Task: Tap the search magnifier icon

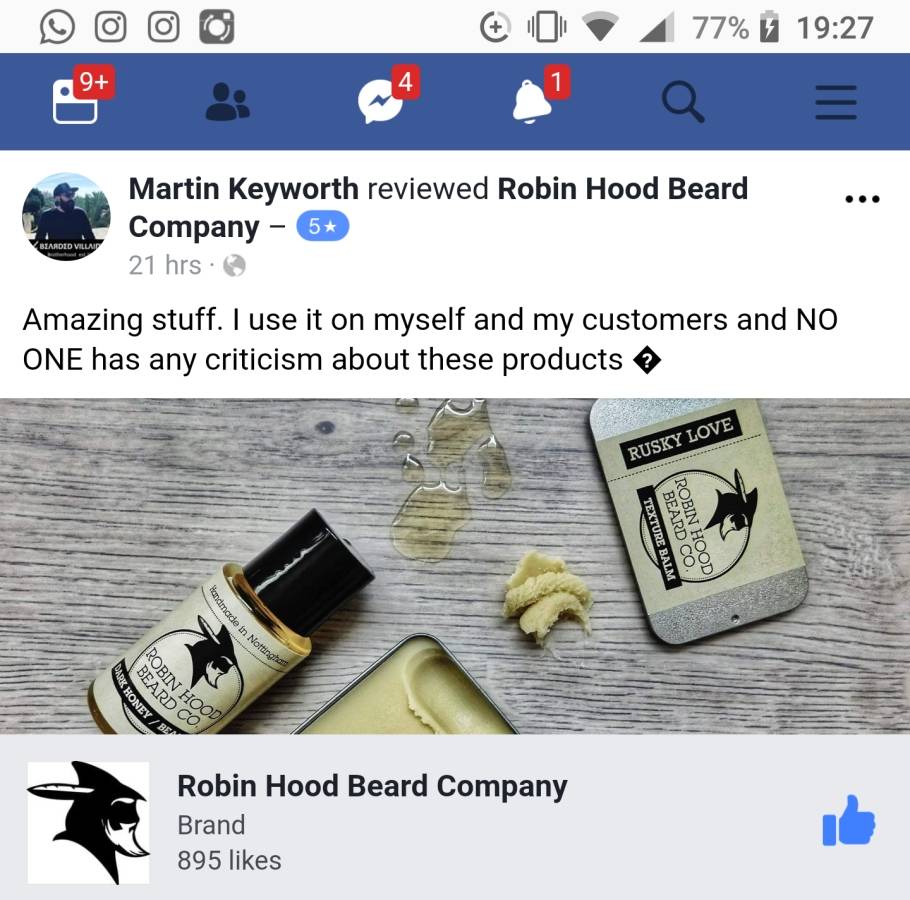Action: click(683, 102)
